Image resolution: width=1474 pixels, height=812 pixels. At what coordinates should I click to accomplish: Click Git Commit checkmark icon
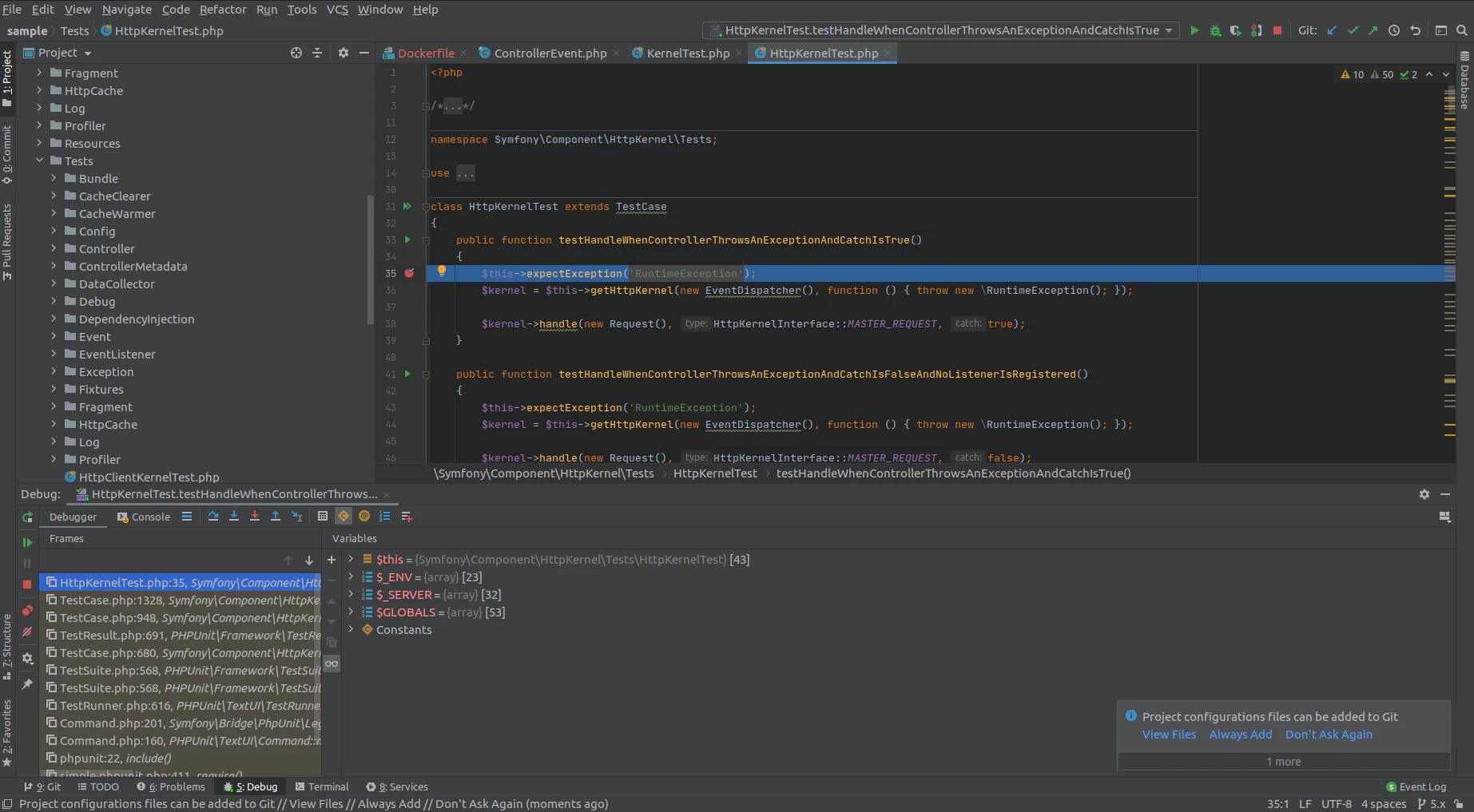point(1353,30)
